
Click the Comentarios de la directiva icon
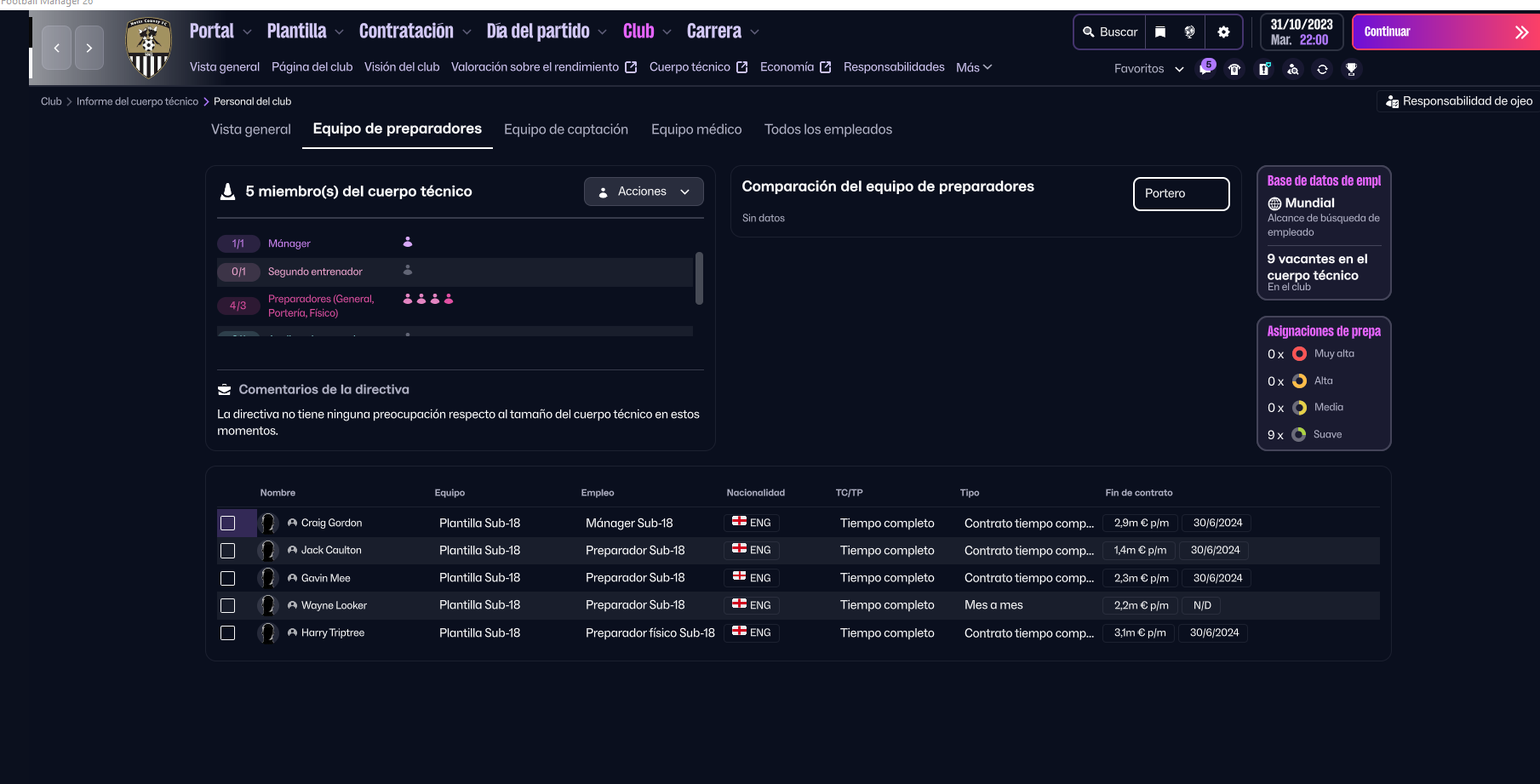pos(225,390)
